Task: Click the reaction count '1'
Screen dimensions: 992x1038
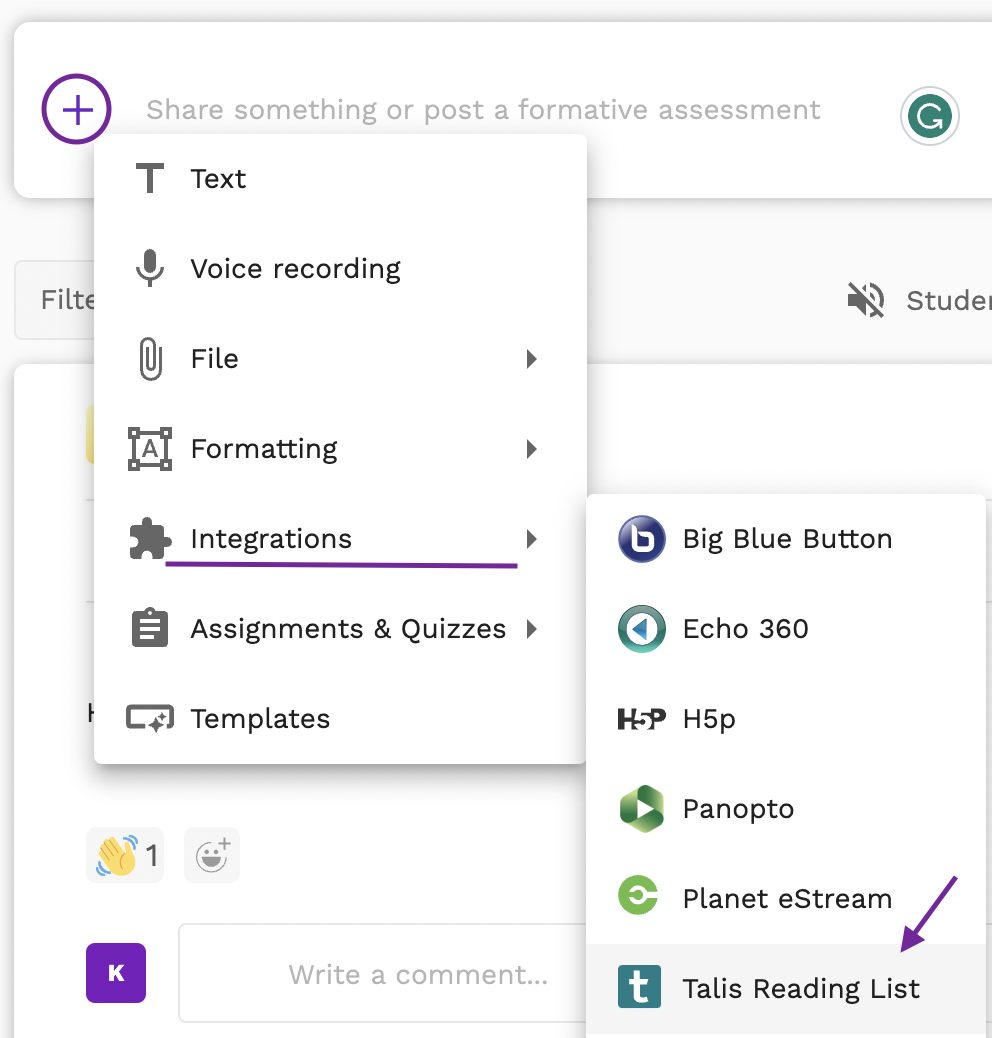Action: pos(152,855)
